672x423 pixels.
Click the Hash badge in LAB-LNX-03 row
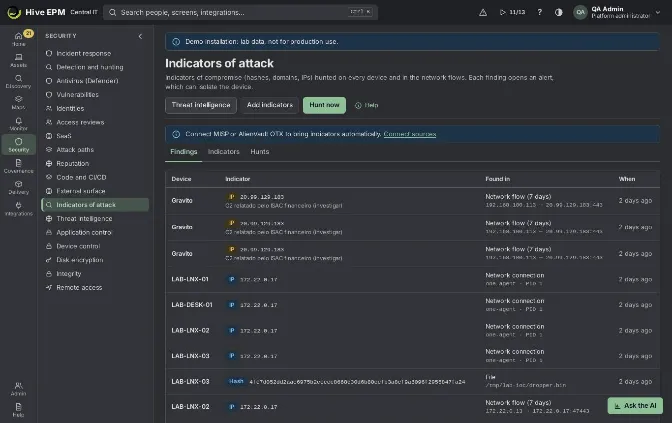(x=236, y=381)
